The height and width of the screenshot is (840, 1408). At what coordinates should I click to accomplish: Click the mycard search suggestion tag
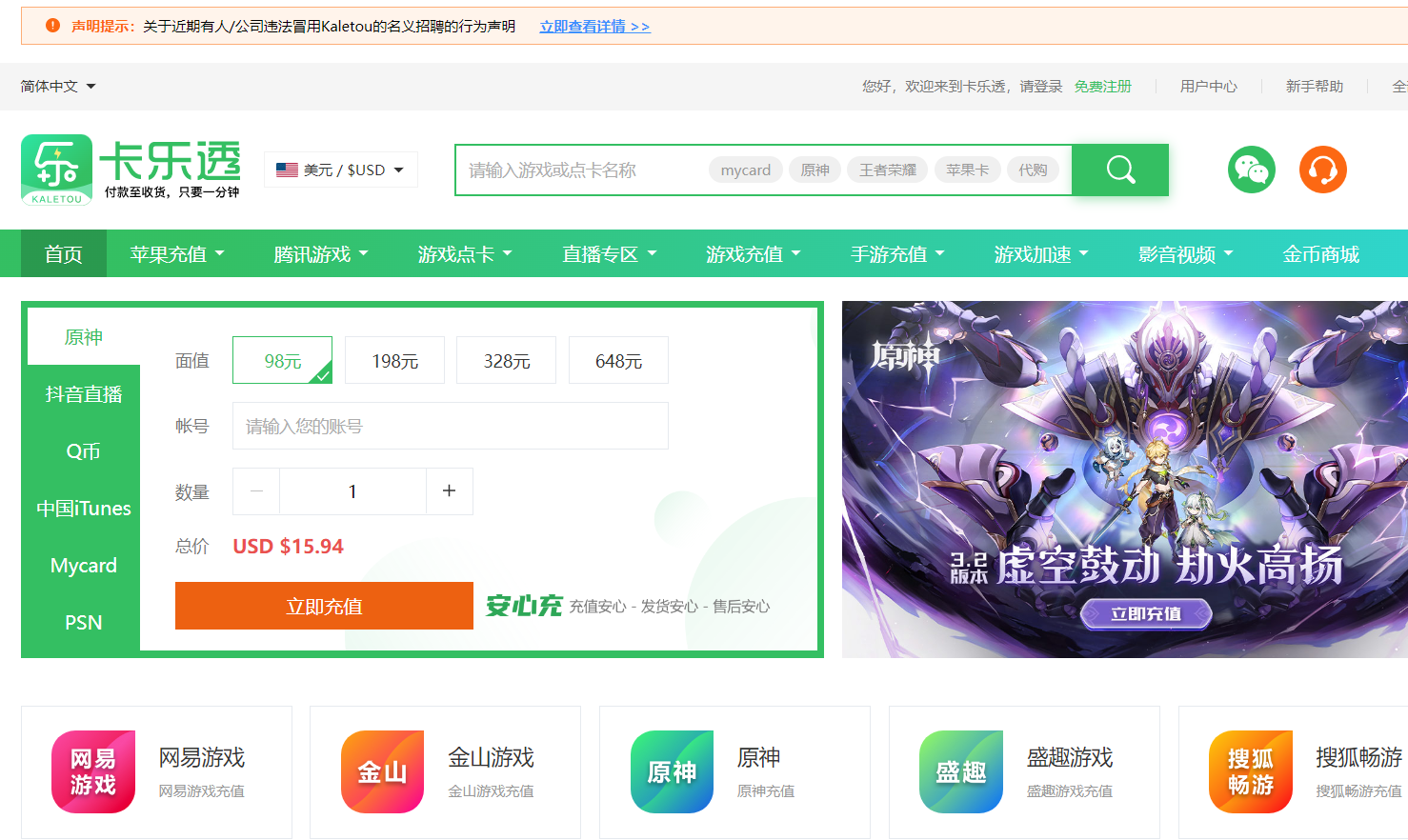(x=746, y=170)
